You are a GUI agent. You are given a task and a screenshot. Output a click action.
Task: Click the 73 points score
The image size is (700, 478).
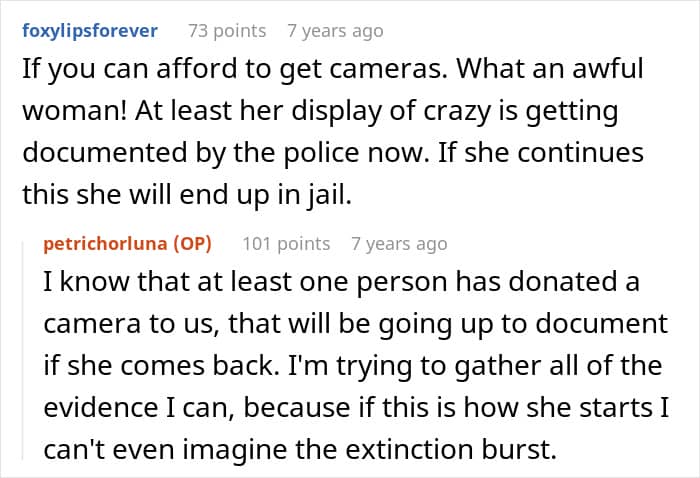[227, 31]
